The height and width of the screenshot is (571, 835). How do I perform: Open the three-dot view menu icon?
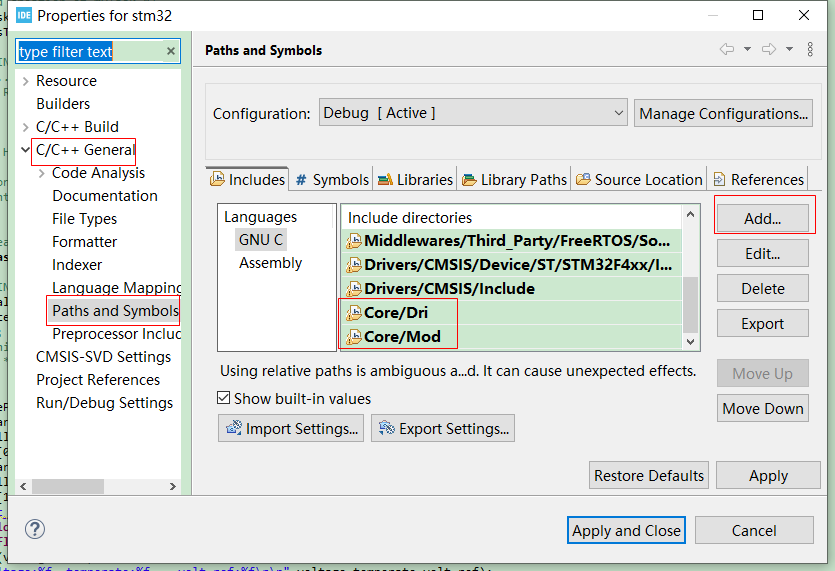810,50
